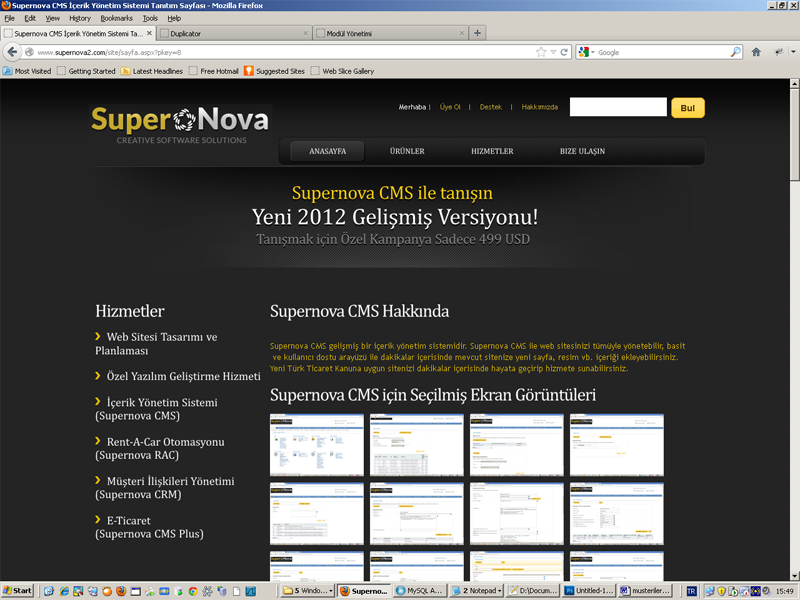Screen dimensions: 800x600
Task: Go to the Firefox home page icon
Action: (756, 52)
